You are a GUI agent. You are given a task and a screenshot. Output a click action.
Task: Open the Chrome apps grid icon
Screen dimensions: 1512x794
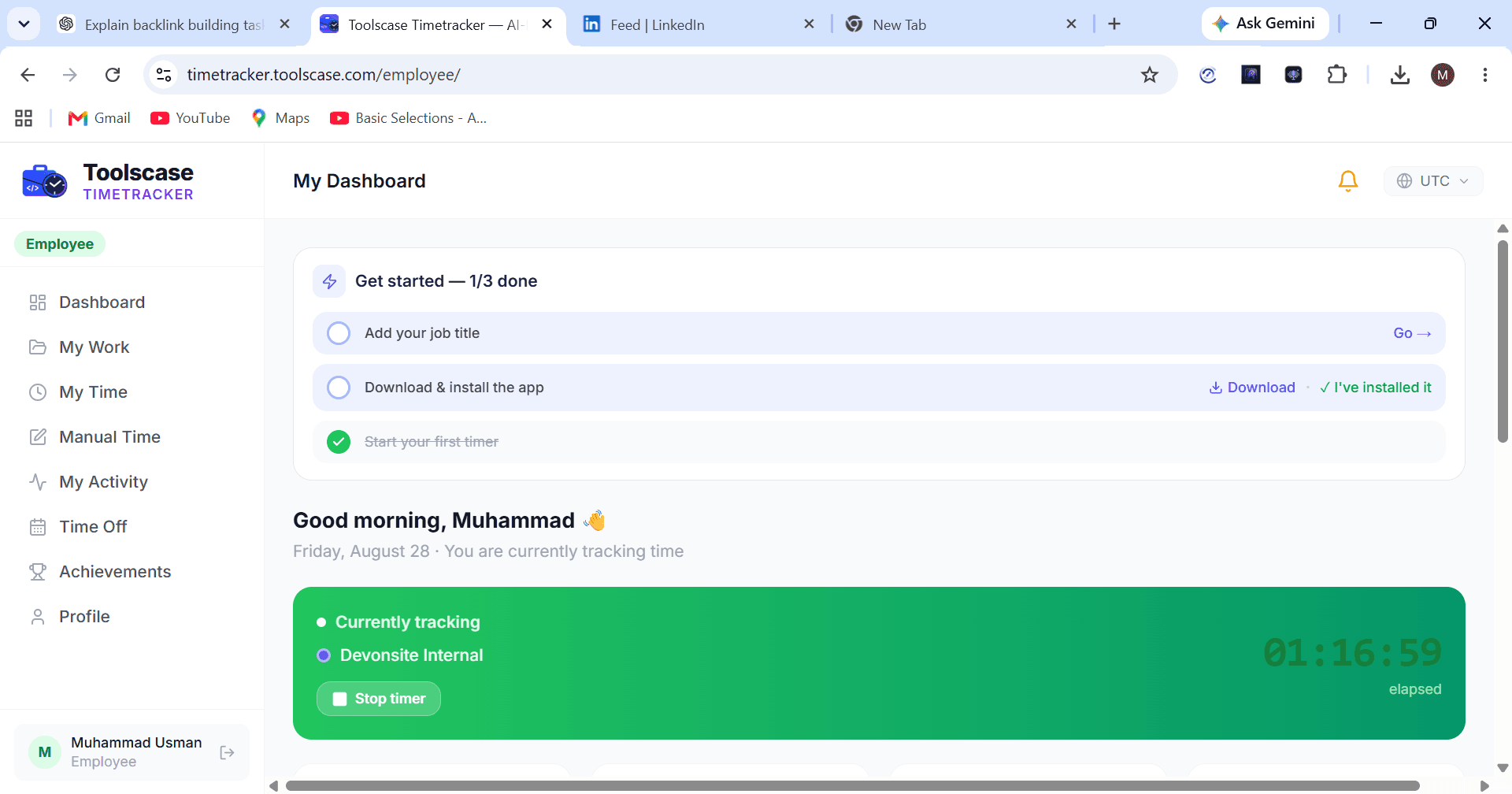[24, 118]
